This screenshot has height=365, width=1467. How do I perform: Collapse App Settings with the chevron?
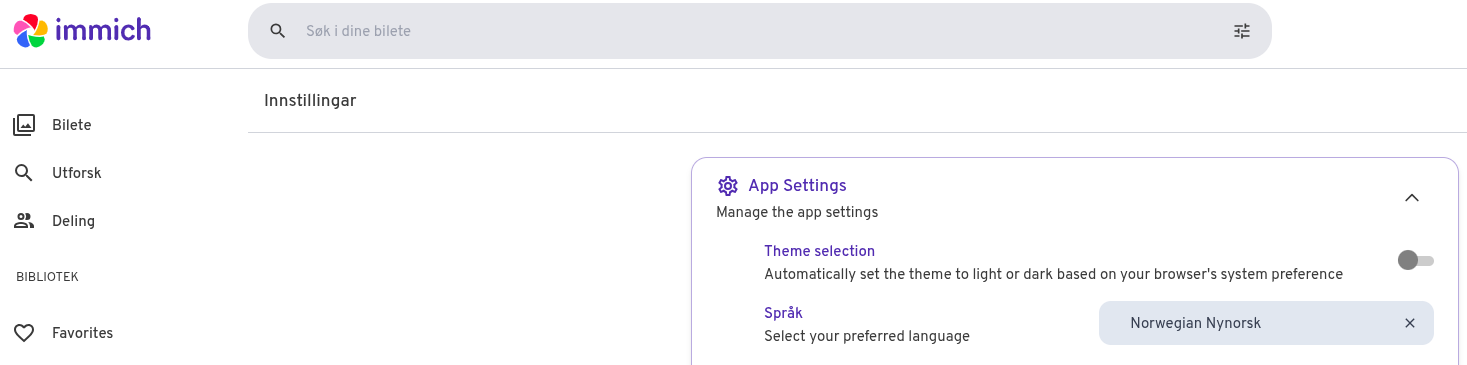pyautogui.click(x=1412, y=198)
